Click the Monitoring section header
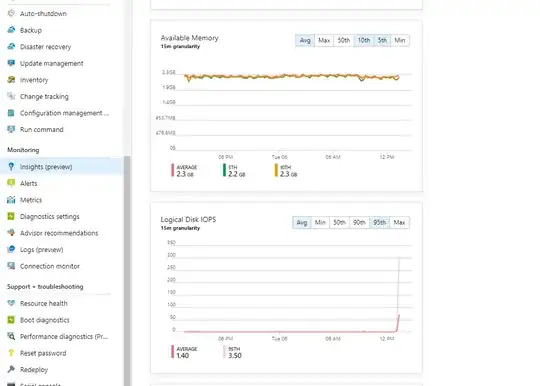Image resolution: width=540 pixels, height=386 pixels. (x=23, y=150)
